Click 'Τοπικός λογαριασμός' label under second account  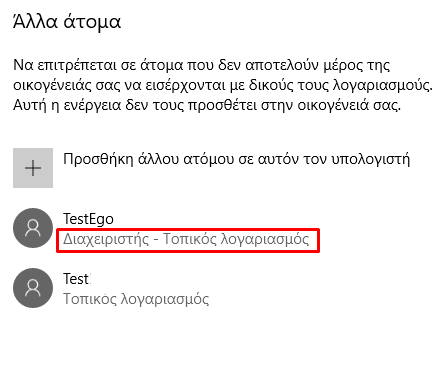point(136,299)
